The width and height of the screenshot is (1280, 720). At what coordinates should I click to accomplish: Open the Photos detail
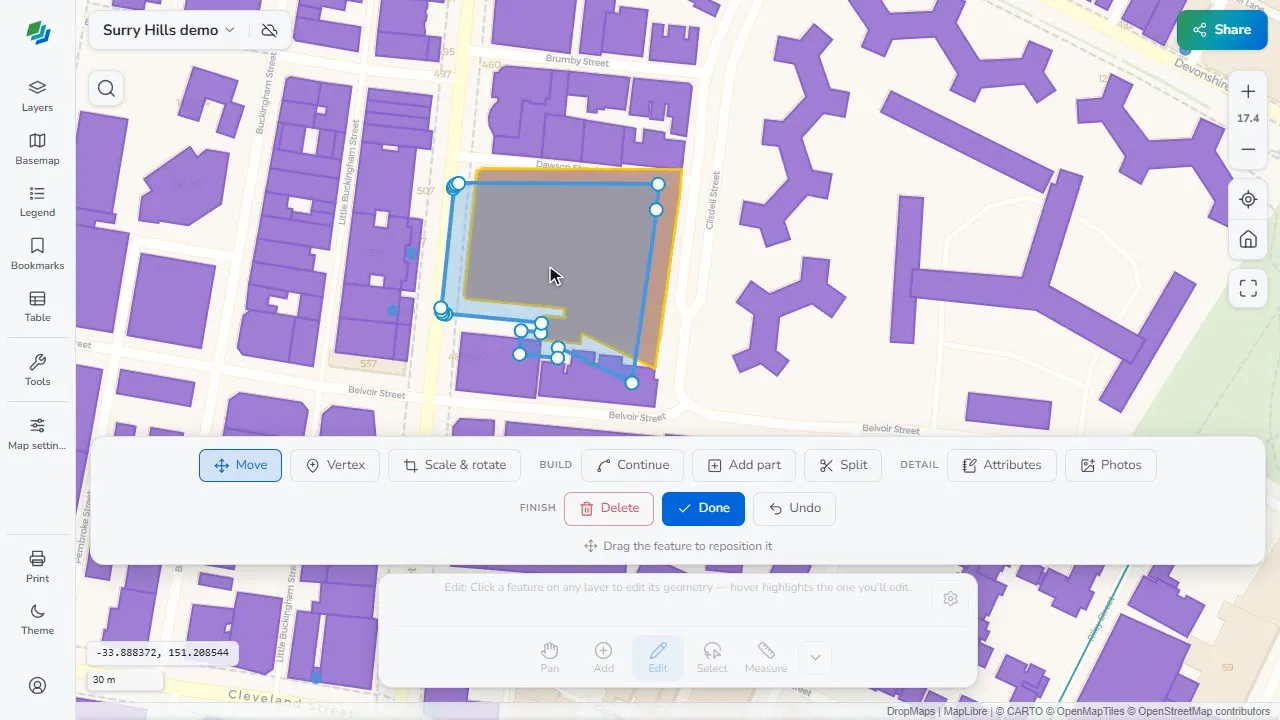pyautogui.click(x=1110, y=465)
